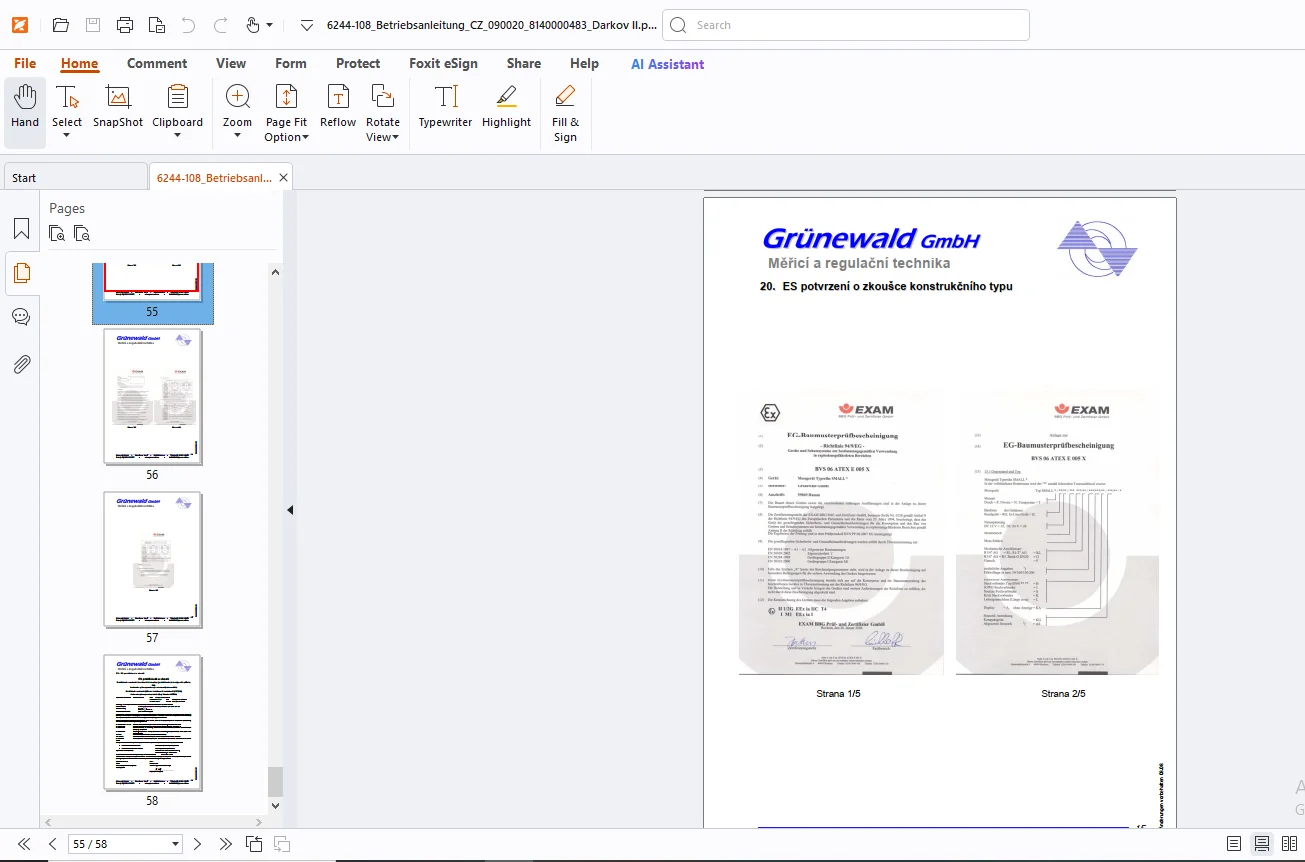The width and height of the screenshot is (1305, 862).
Task: Switch to single page view
Action: point(1234,845)
